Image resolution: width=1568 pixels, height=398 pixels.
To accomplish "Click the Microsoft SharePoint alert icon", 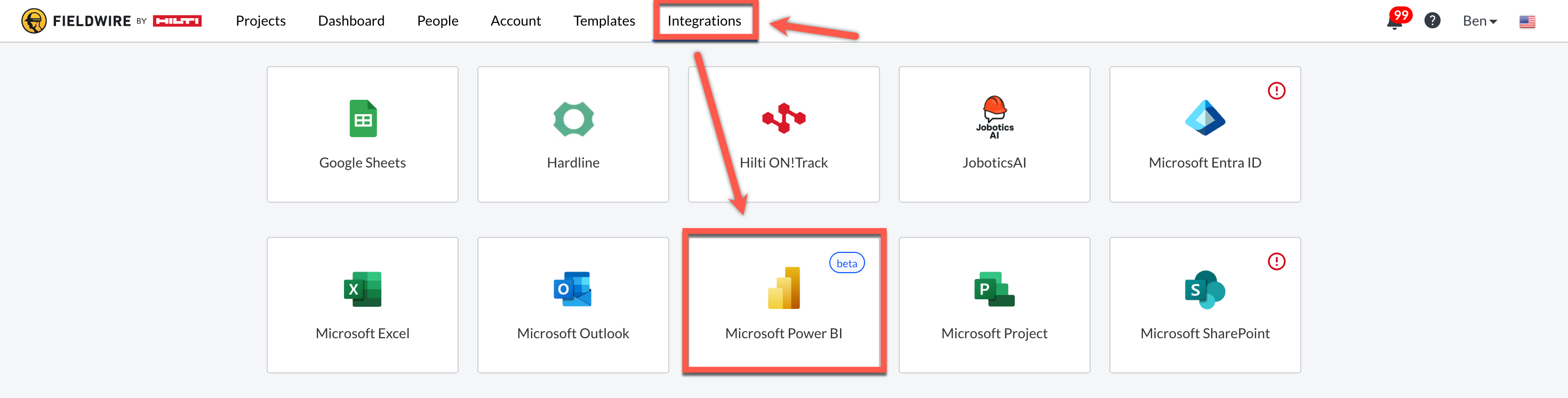I will coord(1276,261).
